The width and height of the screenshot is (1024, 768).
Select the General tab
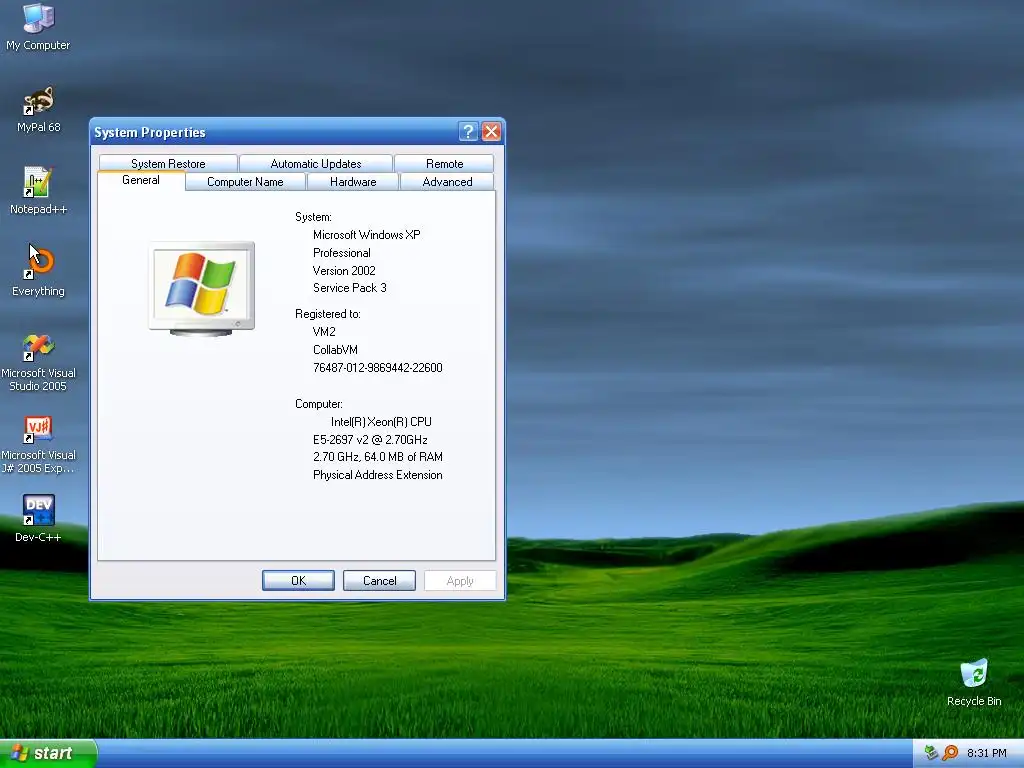[x=140, y=180]
